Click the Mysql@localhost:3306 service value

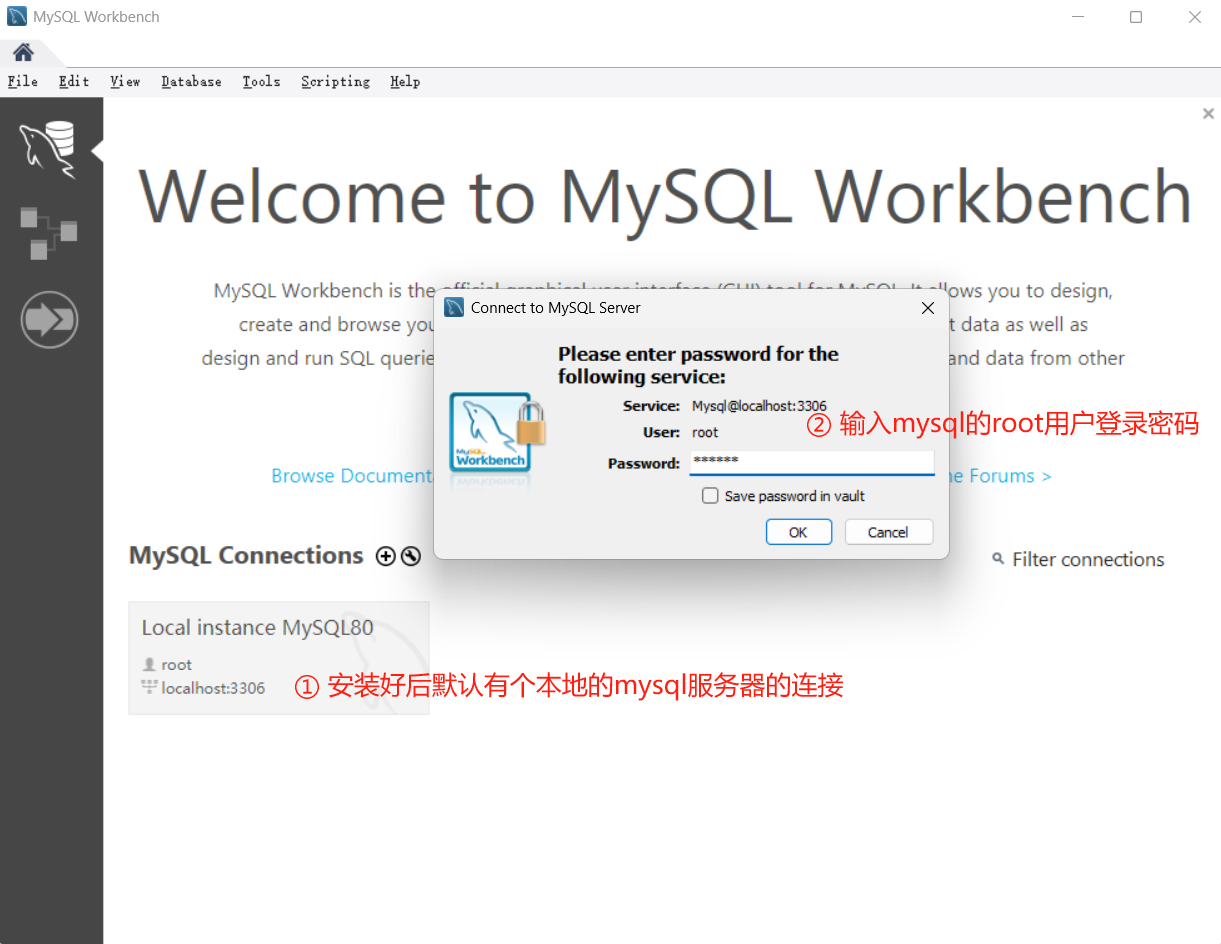(759, 406)
